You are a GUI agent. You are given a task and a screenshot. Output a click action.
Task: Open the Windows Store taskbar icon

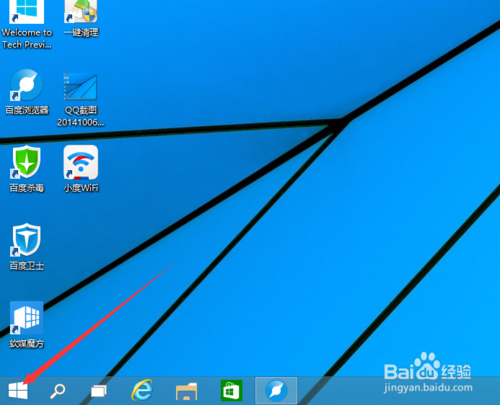click(x=231, y=390)
